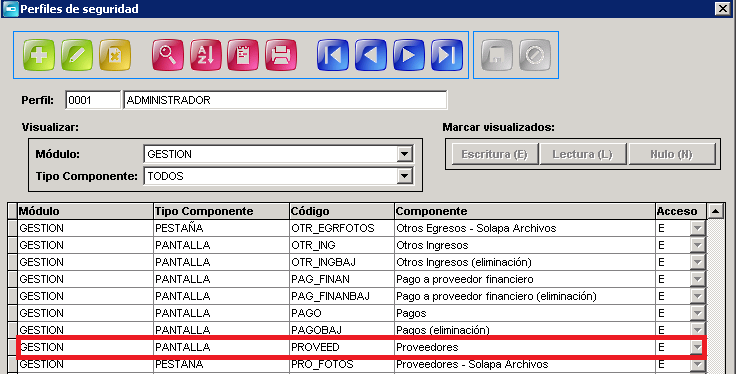Click the pink printer icon
The width and height of the screenshot is (736, 374).
click(x=281, y=55)
